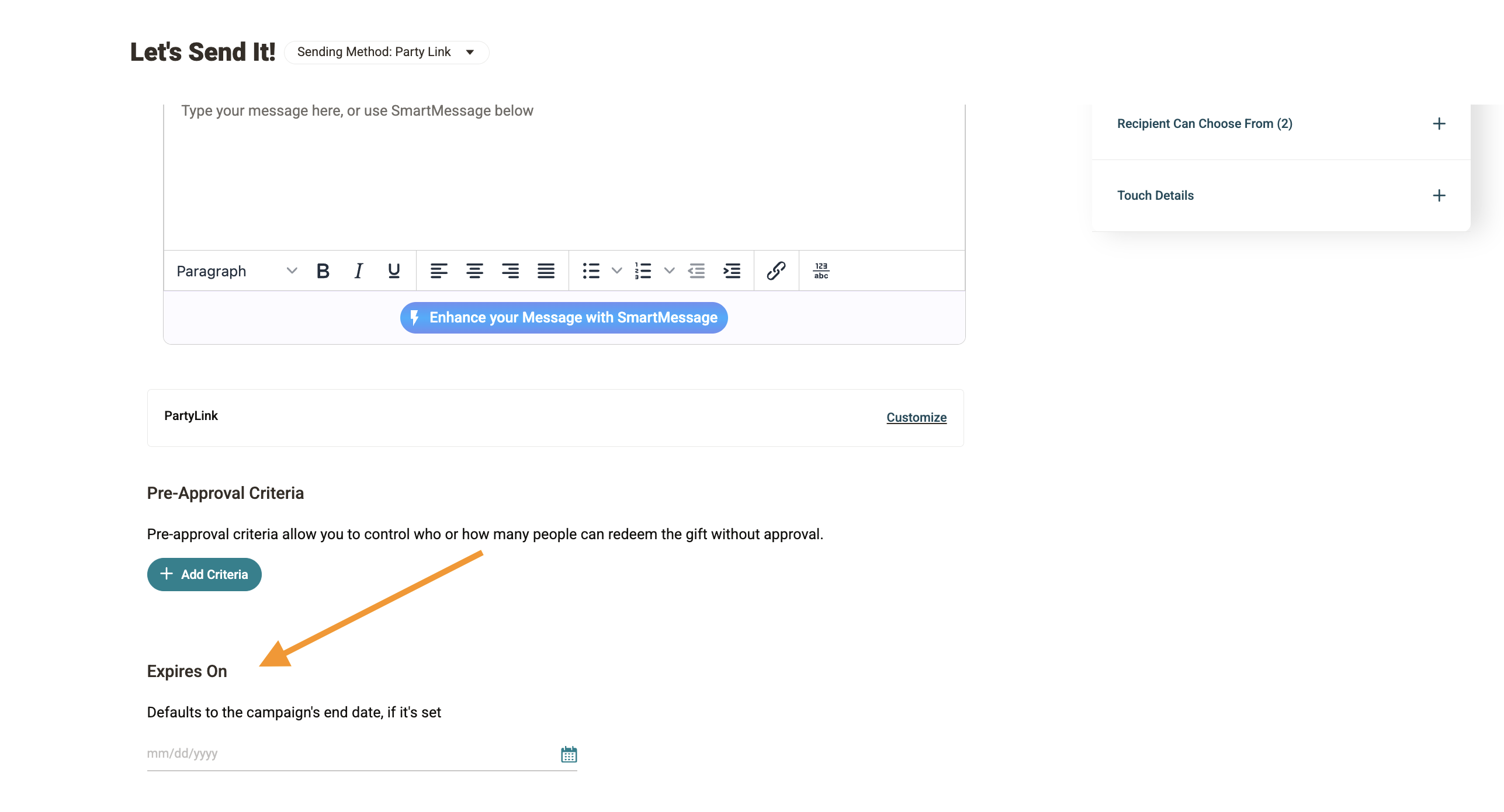Expand the Touch Details section
The width and height of the screenshot is (1504, 812).
1281,196
